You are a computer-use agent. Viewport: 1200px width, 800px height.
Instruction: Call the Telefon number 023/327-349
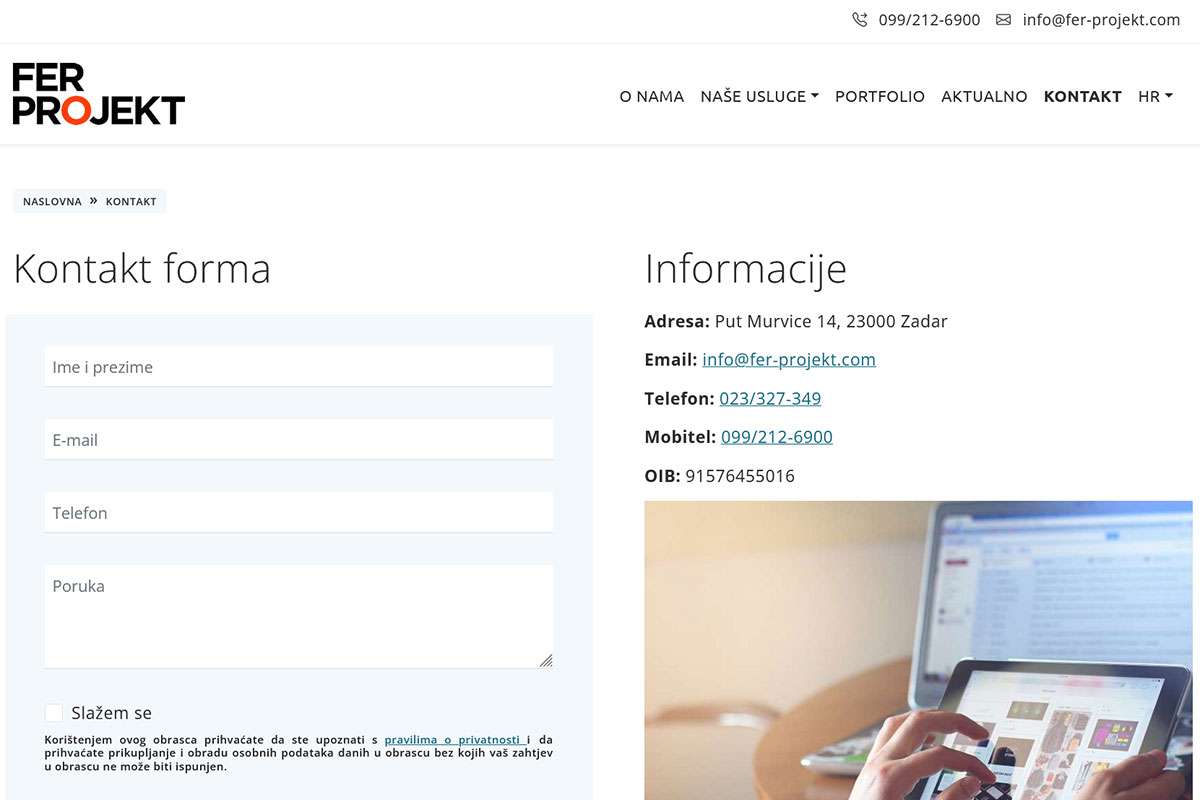coord(769,398)
